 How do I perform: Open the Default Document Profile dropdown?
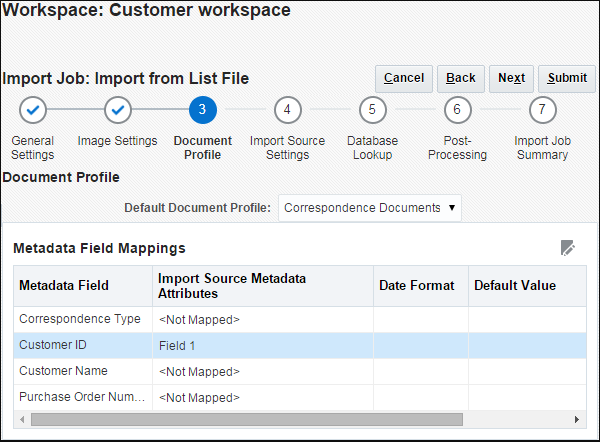pyautogui.click(x=370, y=208)
